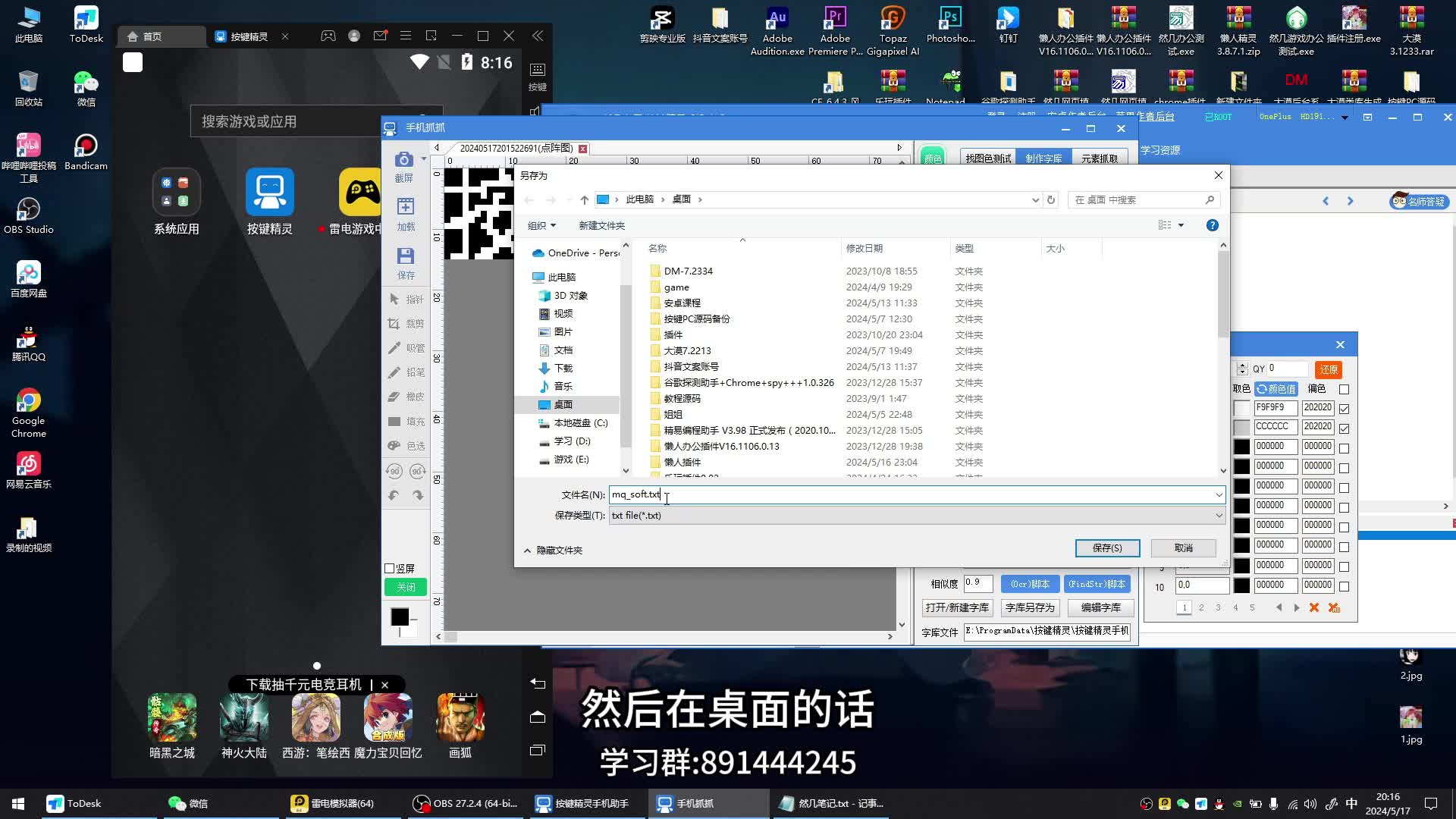Screen dimensions: 1456x819
Task: Select the 截屏 screenshot capture icon
Action: [x=406, y=159]
